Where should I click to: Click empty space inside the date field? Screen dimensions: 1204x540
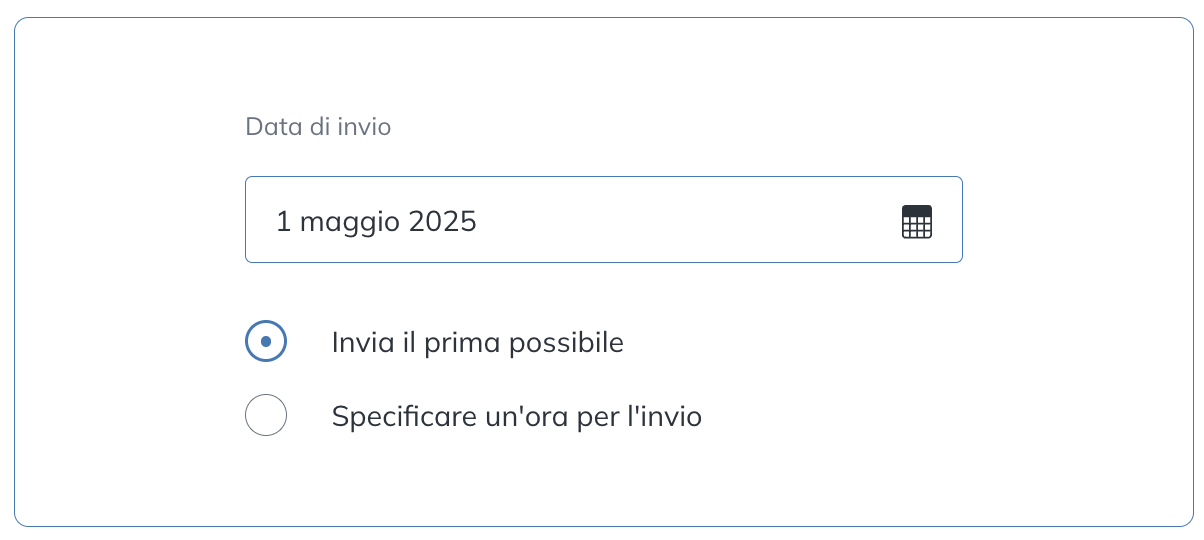[690, 221]
